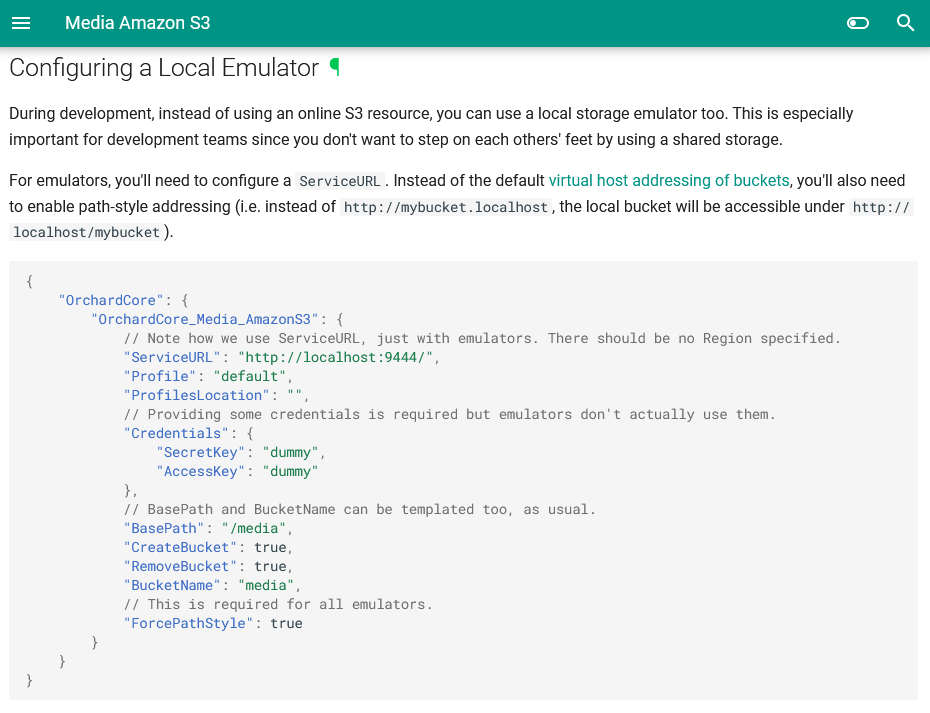Click the "RemoveBucket" JSON key

click(180, 566)
